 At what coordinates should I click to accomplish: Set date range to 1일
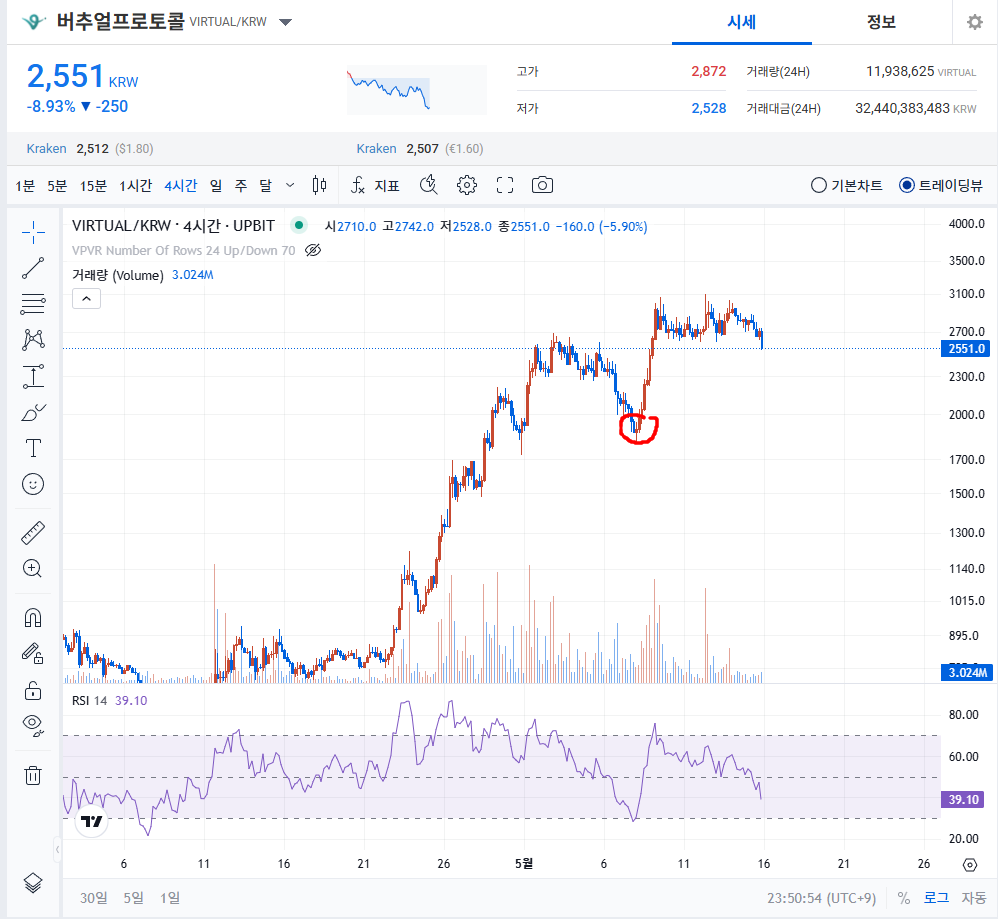(x=170, y=898)
